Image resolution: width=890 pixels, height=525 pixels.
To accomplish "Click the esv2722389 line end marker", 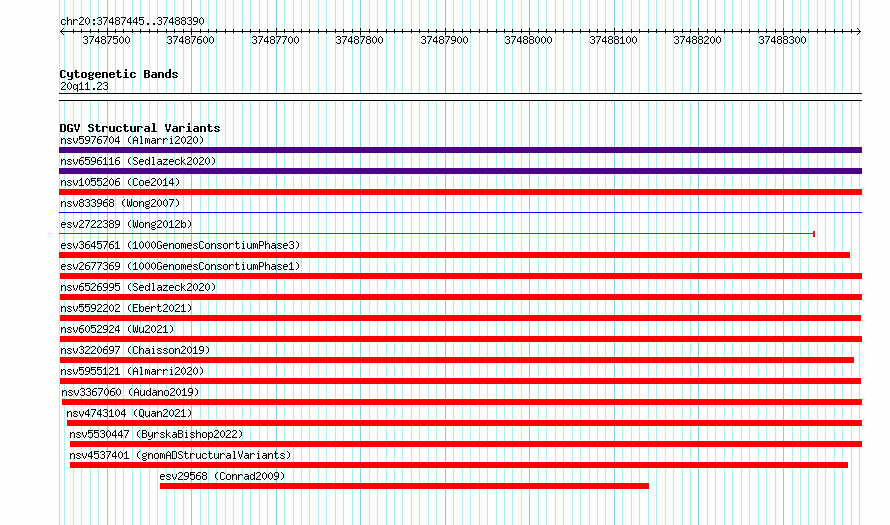I will pos(814,234).
